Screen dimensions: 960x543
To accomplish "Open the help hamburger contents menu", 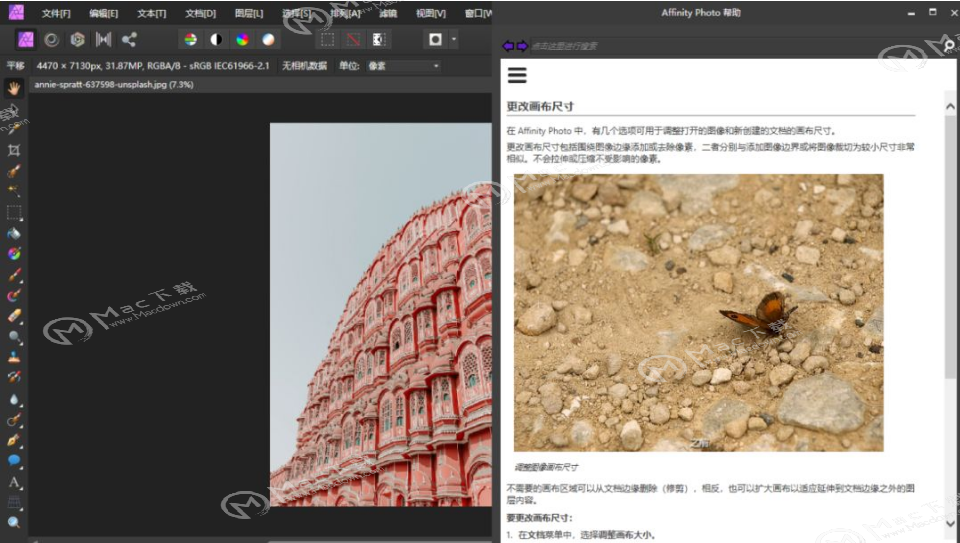I will coord(517,75).
